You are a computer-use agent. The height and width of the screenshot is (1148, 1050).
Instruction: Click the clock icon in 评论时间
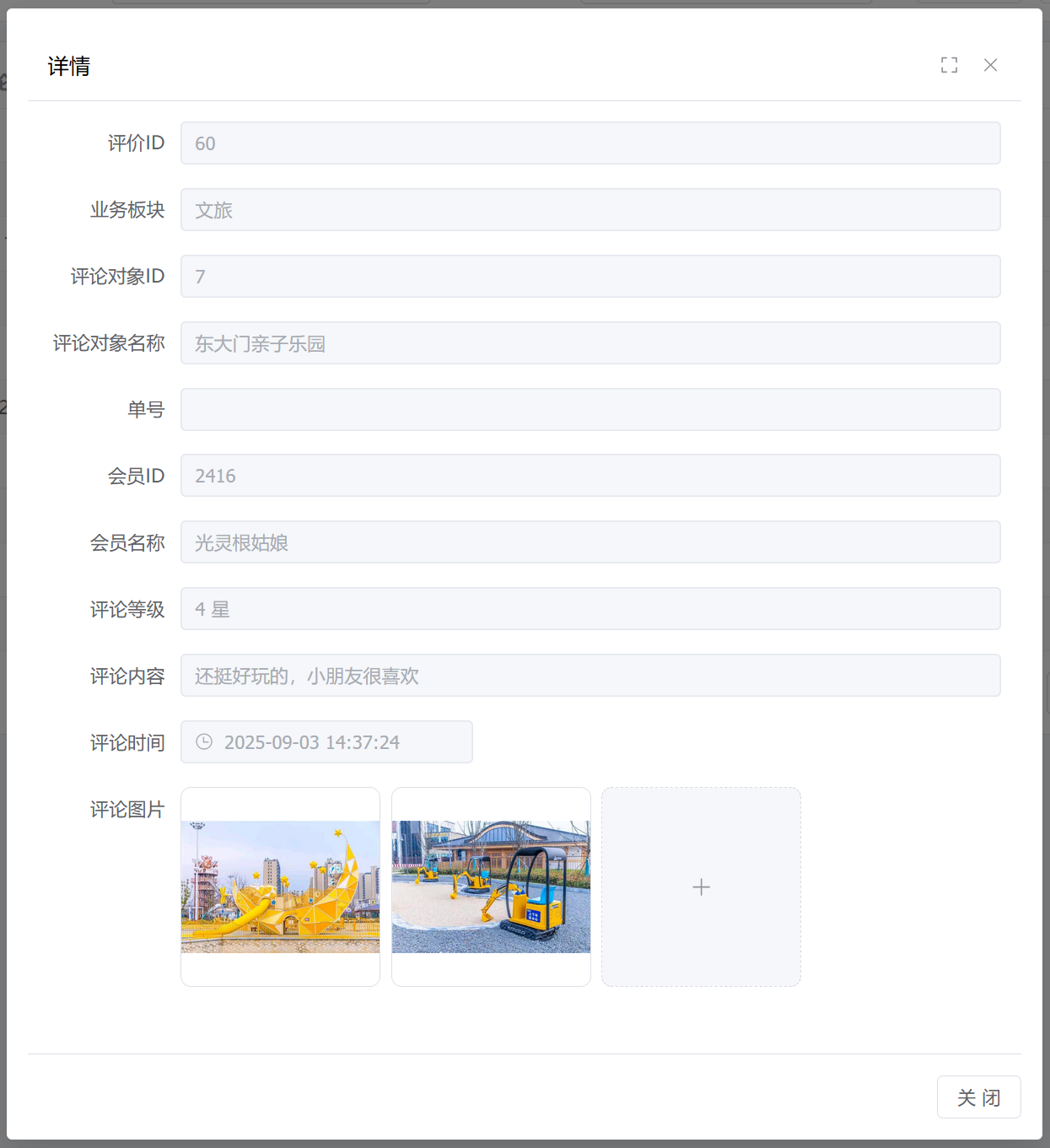pos(204,742)
